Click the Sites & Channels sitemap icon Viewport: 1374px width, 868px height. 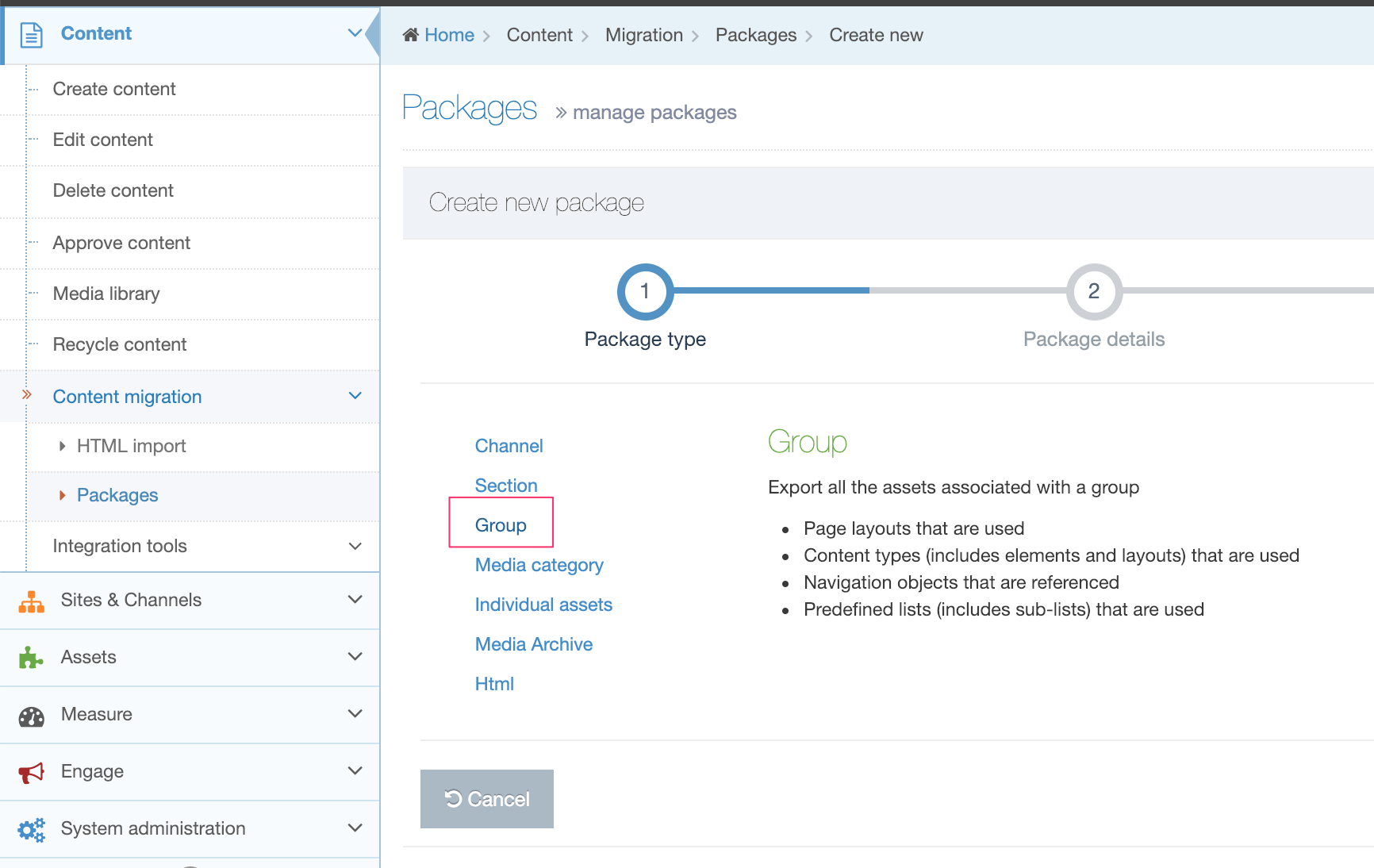coord(31,601)
